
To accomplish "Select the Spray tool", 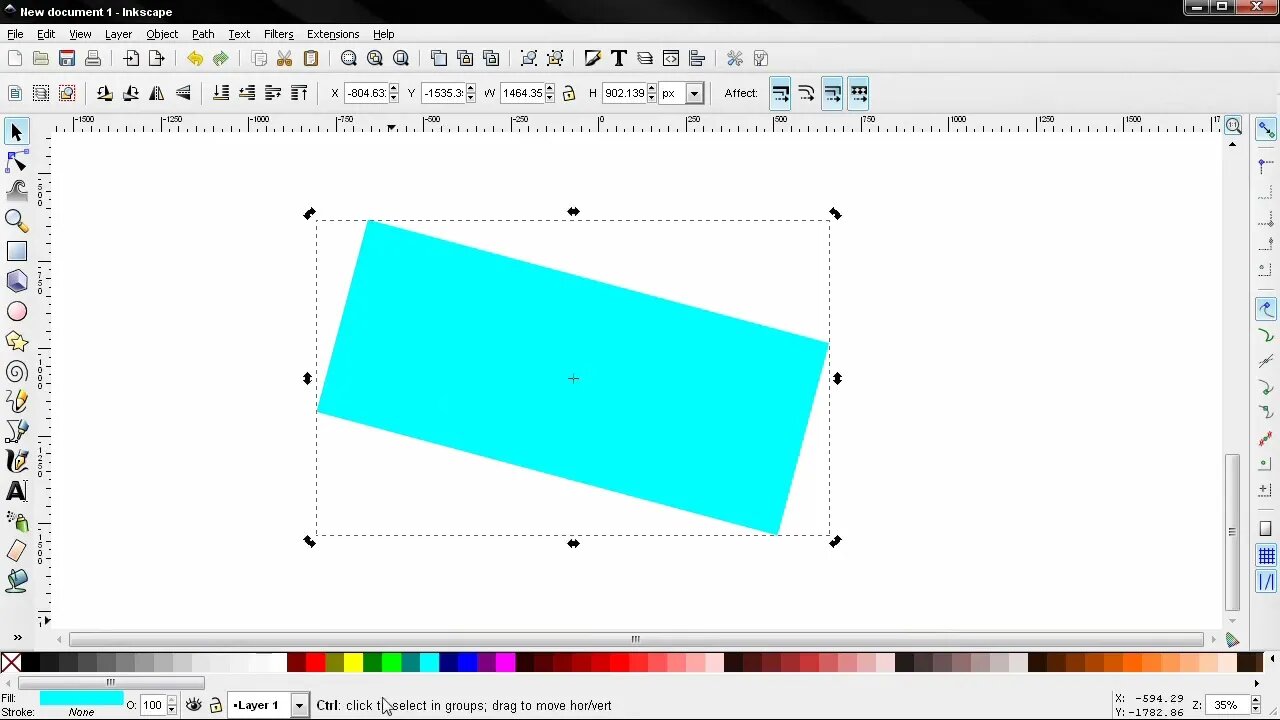I will coord(16,521).
